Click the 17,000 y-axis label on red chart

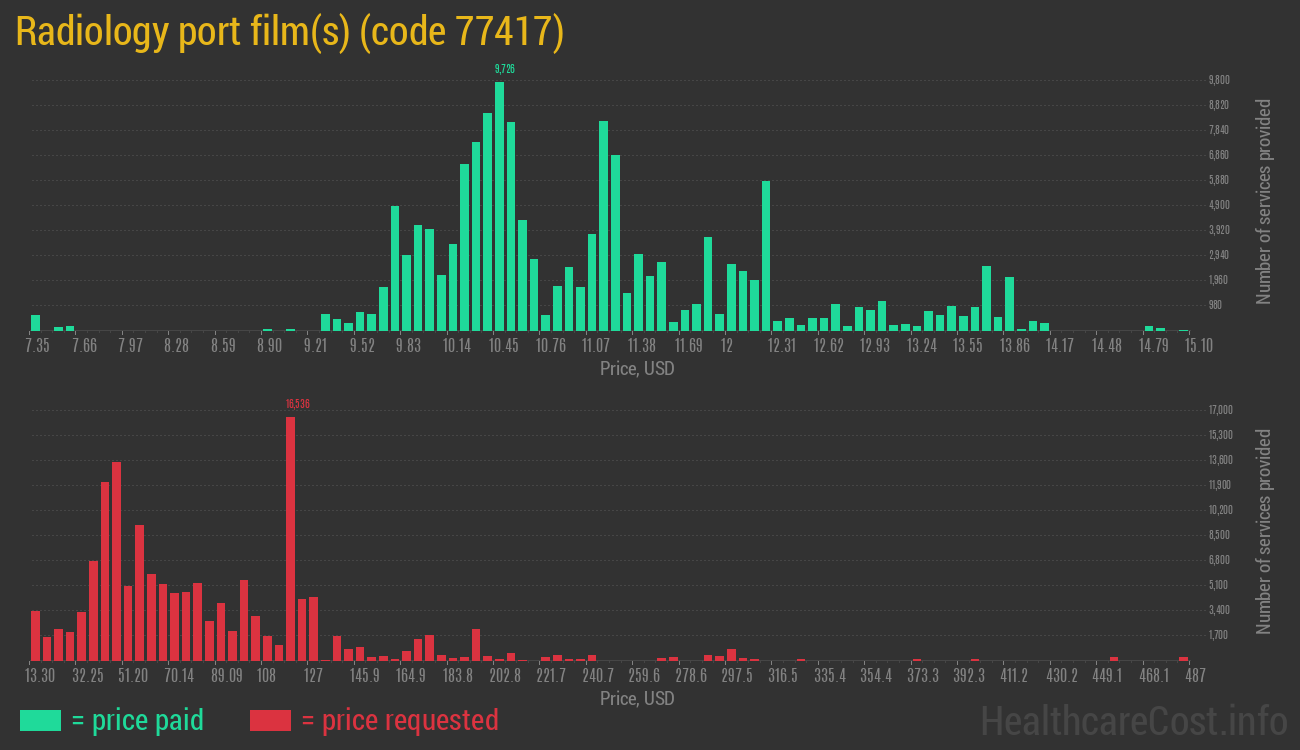click(1220, 410)
